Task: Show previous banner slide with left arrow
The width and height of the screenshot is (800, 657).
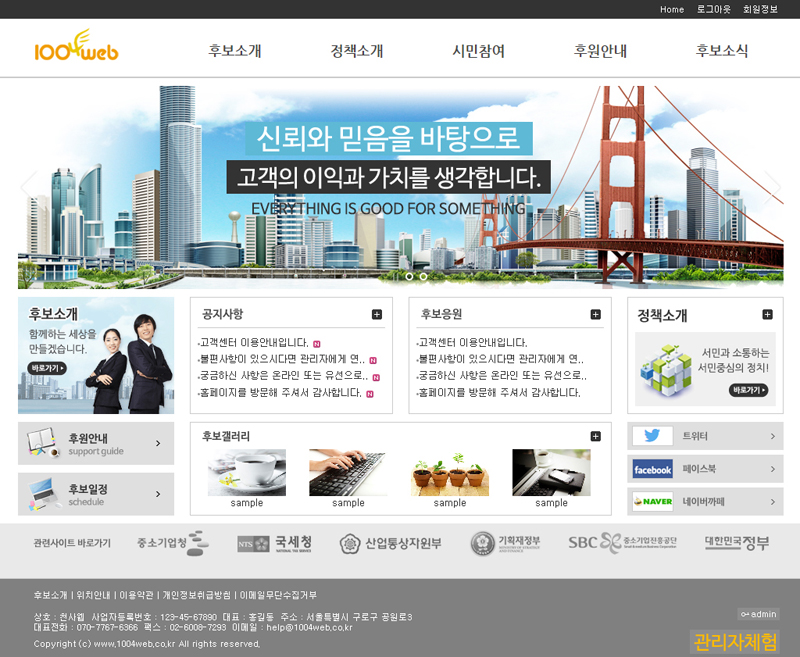Action: pyautogui.click(x=29, y=185)
